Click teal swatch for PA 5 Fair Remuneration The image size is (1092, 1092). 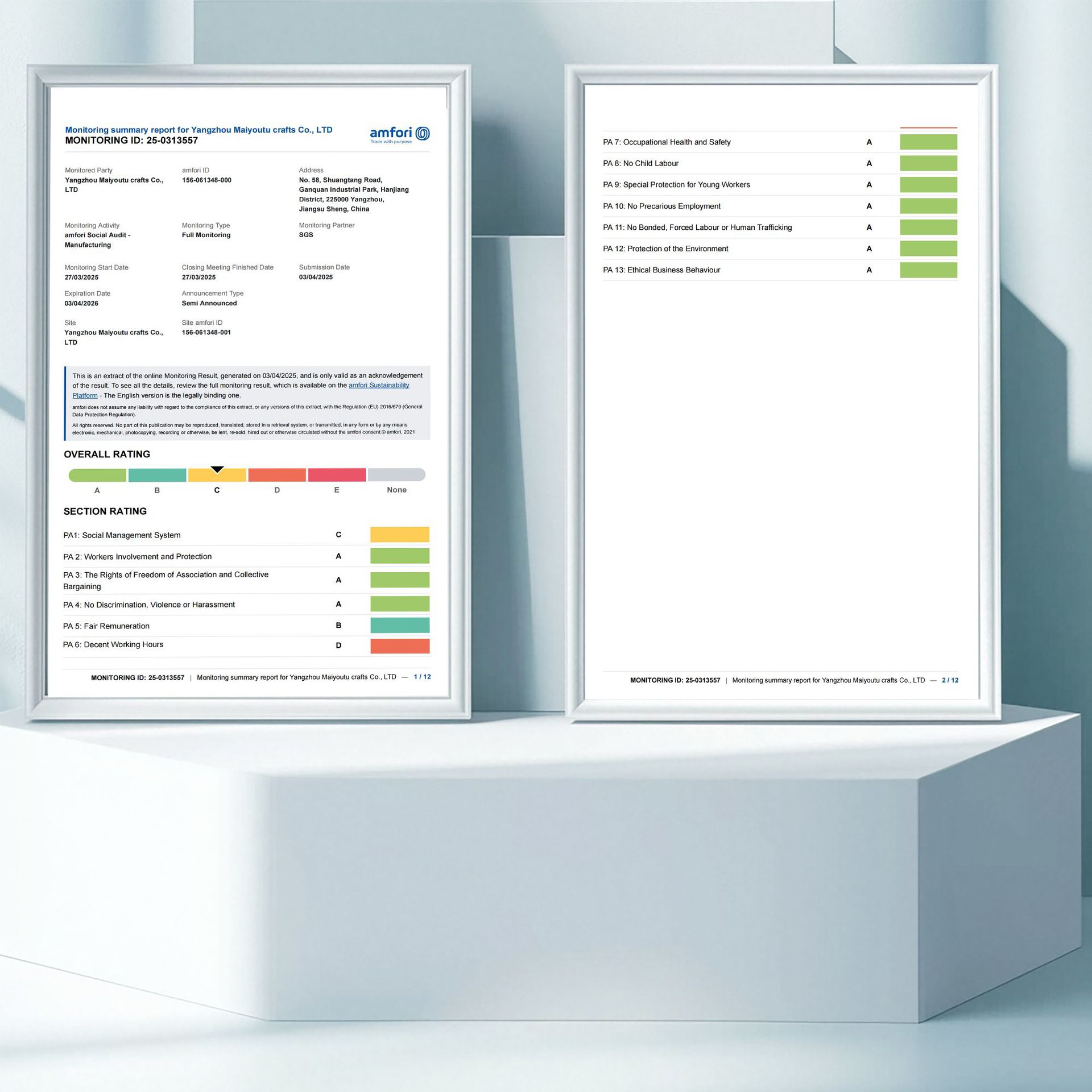[x=399, y=625]
